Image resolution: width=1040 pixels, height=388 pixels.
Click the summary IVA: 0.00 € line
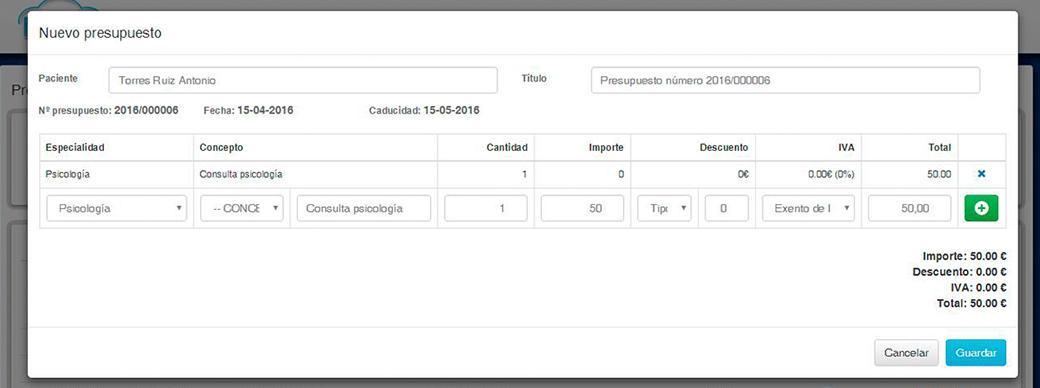coord(979,287)
